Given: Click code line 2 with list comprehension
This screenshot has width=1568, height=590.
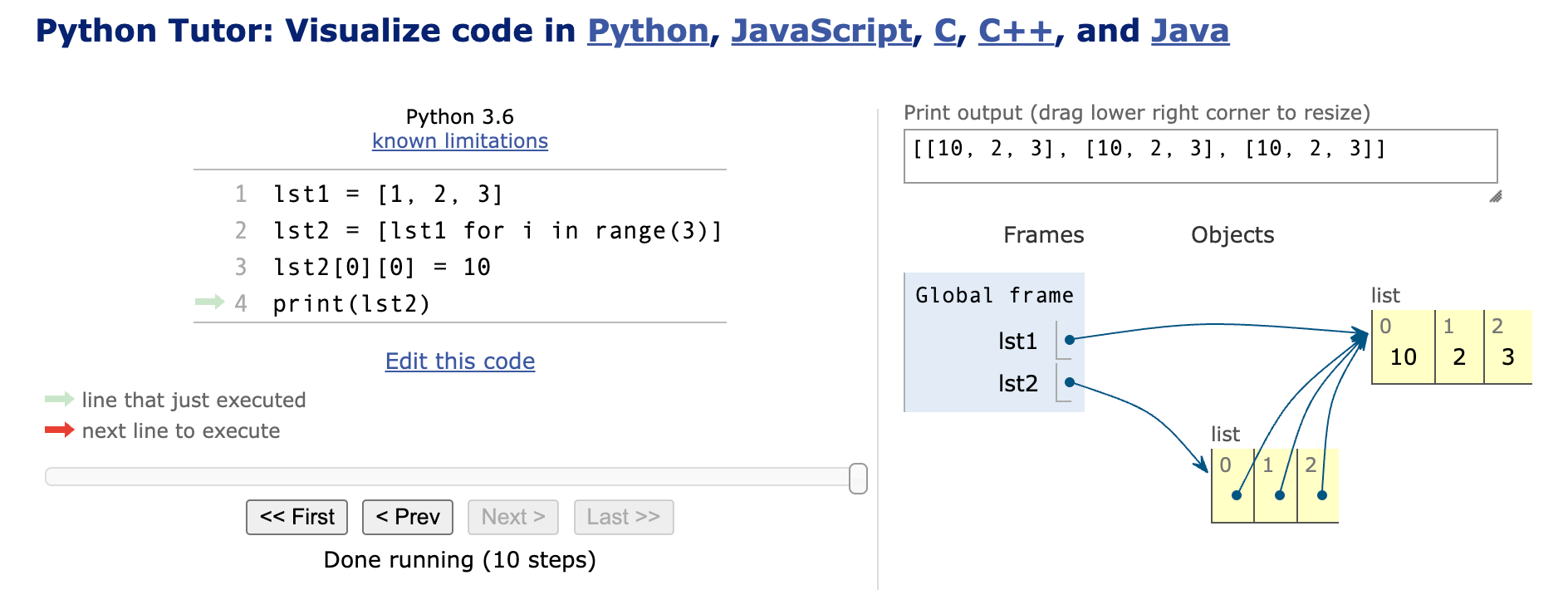Looking at the screenshot, I should (497, 231).
